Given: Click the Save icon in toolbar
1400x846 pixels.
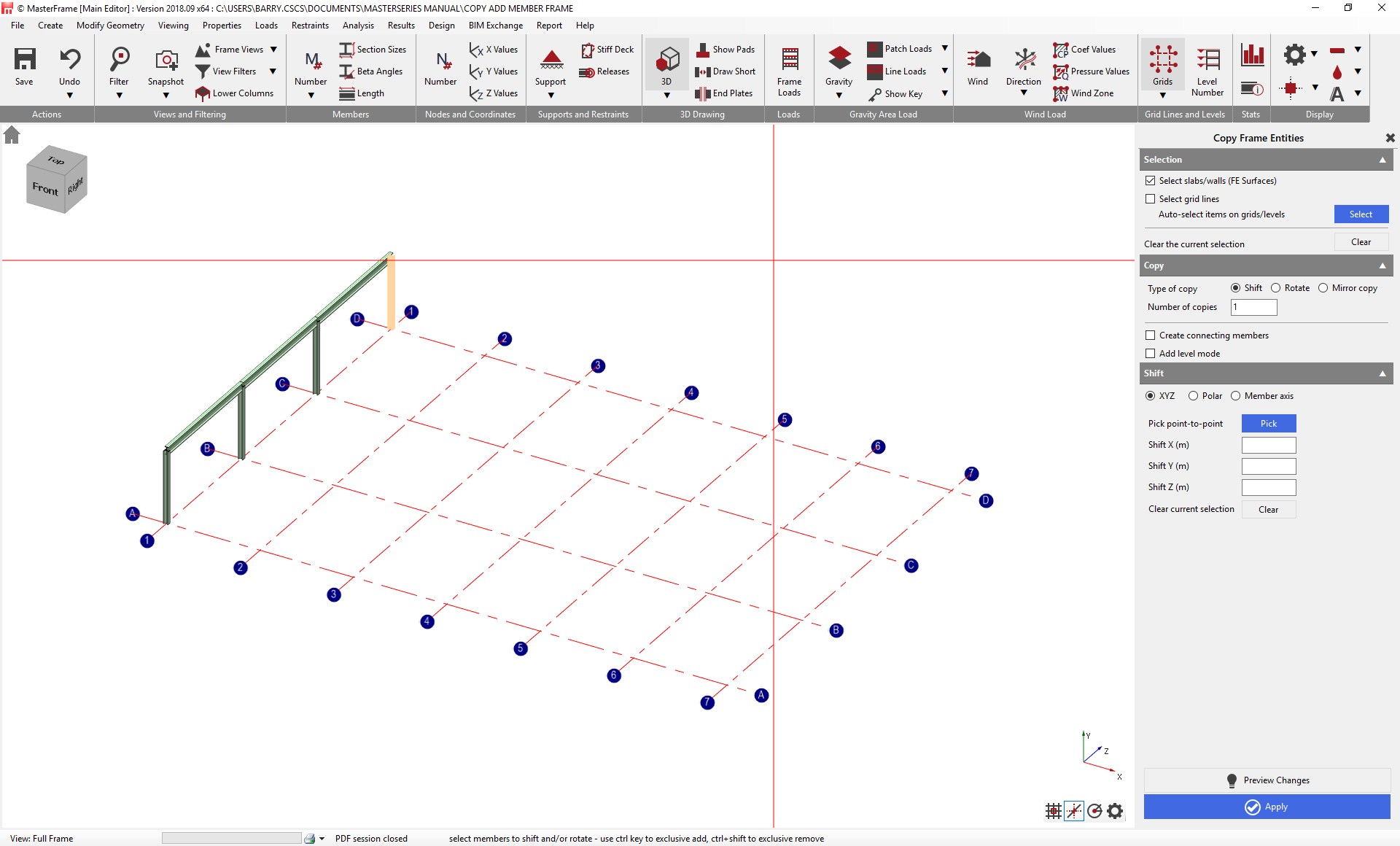Looking at the screenshot, I should 24,60.
